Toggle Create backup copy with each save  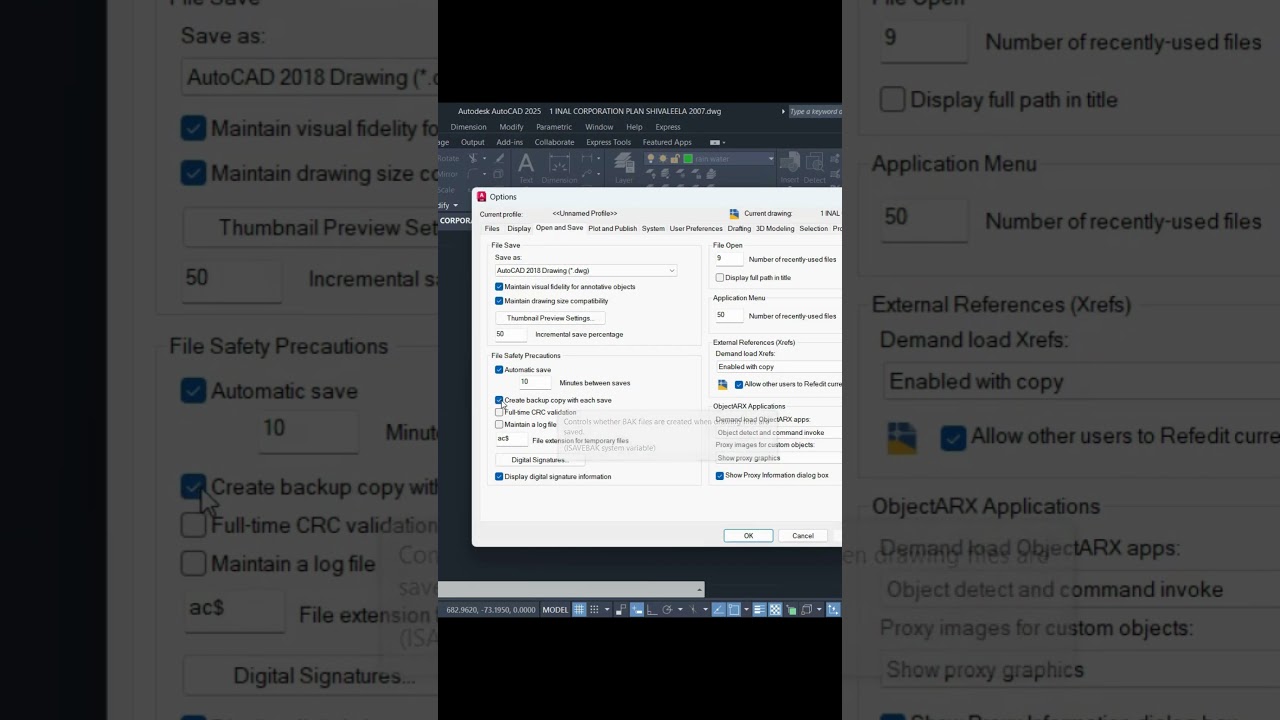pyautogui.click(x=499, y=400)
